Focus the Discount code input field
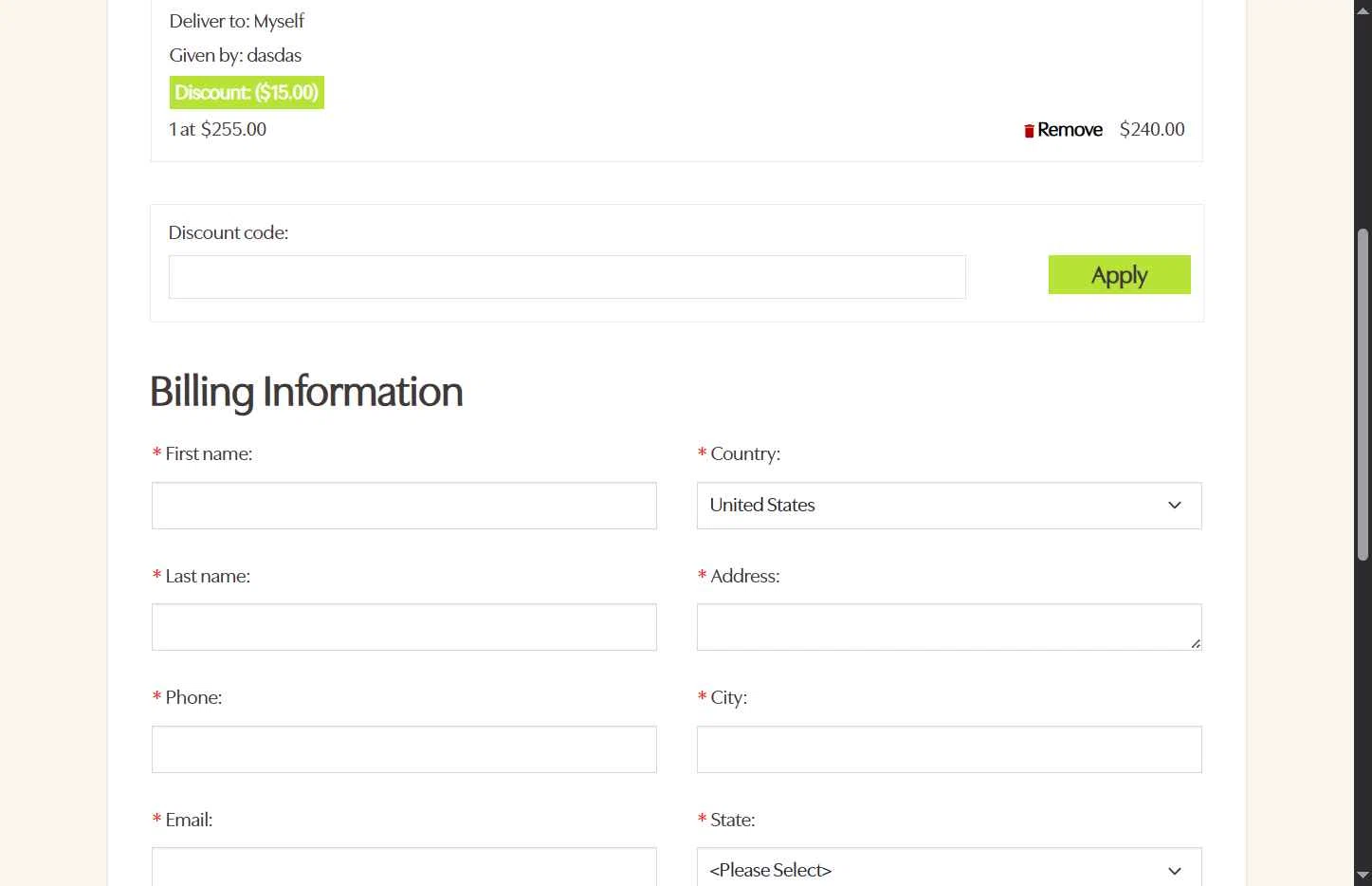 pos(567,277)
